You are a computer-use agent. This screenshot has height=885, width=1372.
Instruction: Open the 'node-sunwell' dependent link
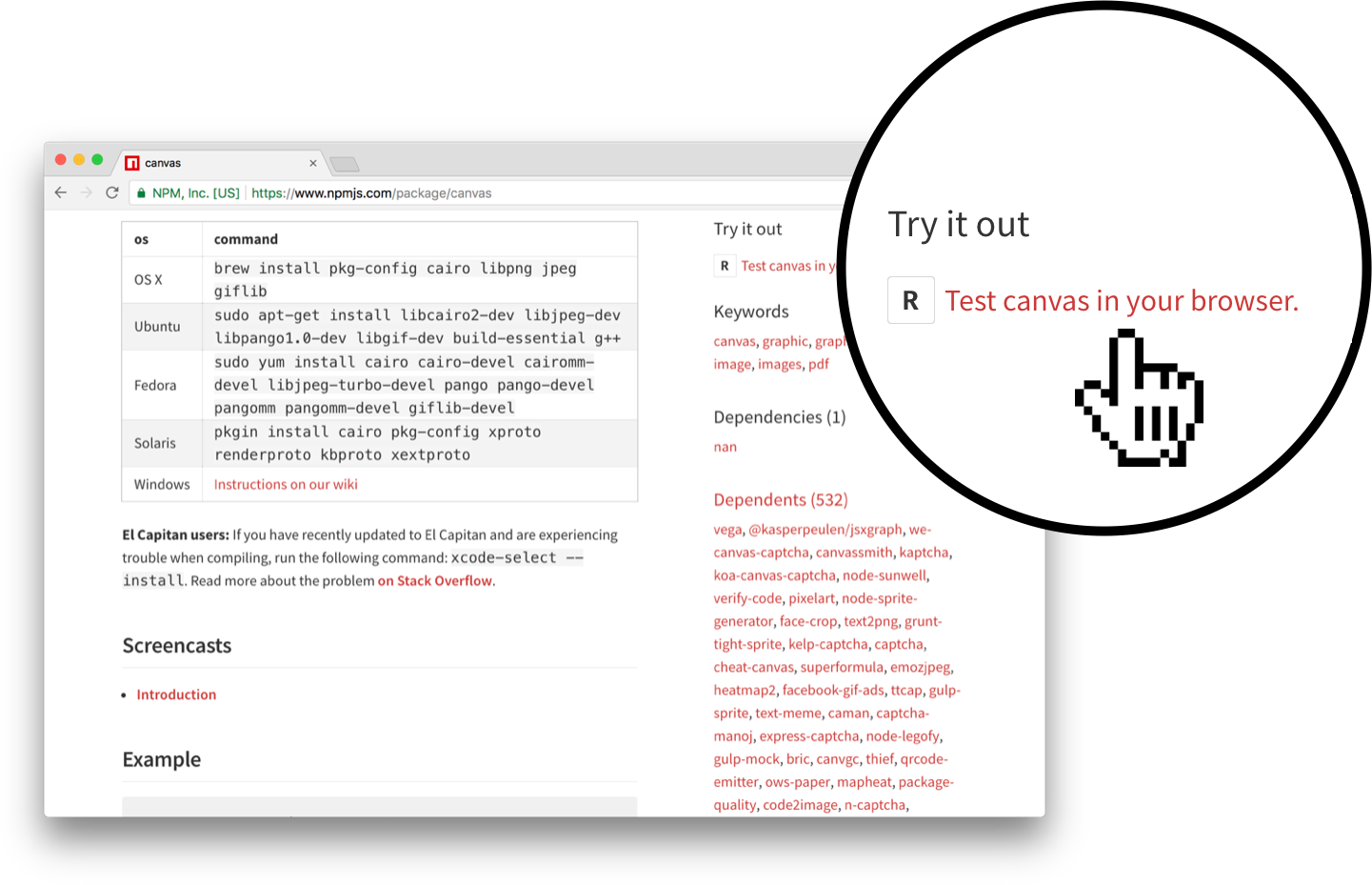click(885, 575)
